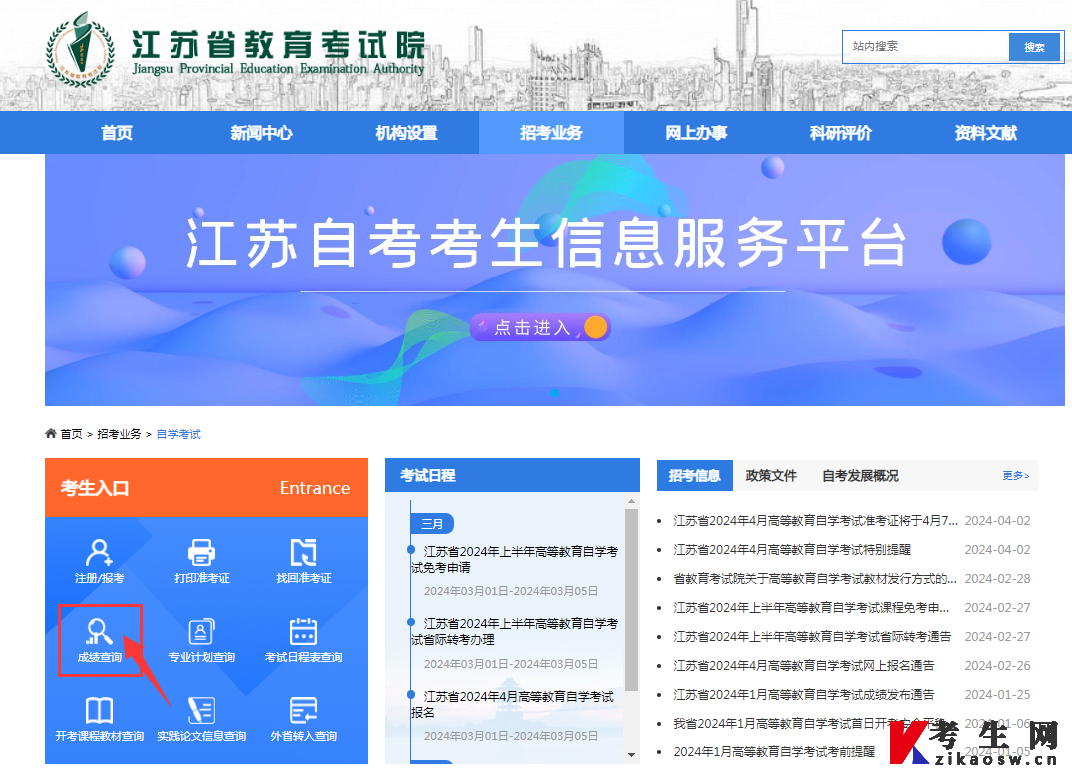Switch to the 政策文件 tab
The width and height of the screenshot is (1072, 778).
tap(772, 475)
